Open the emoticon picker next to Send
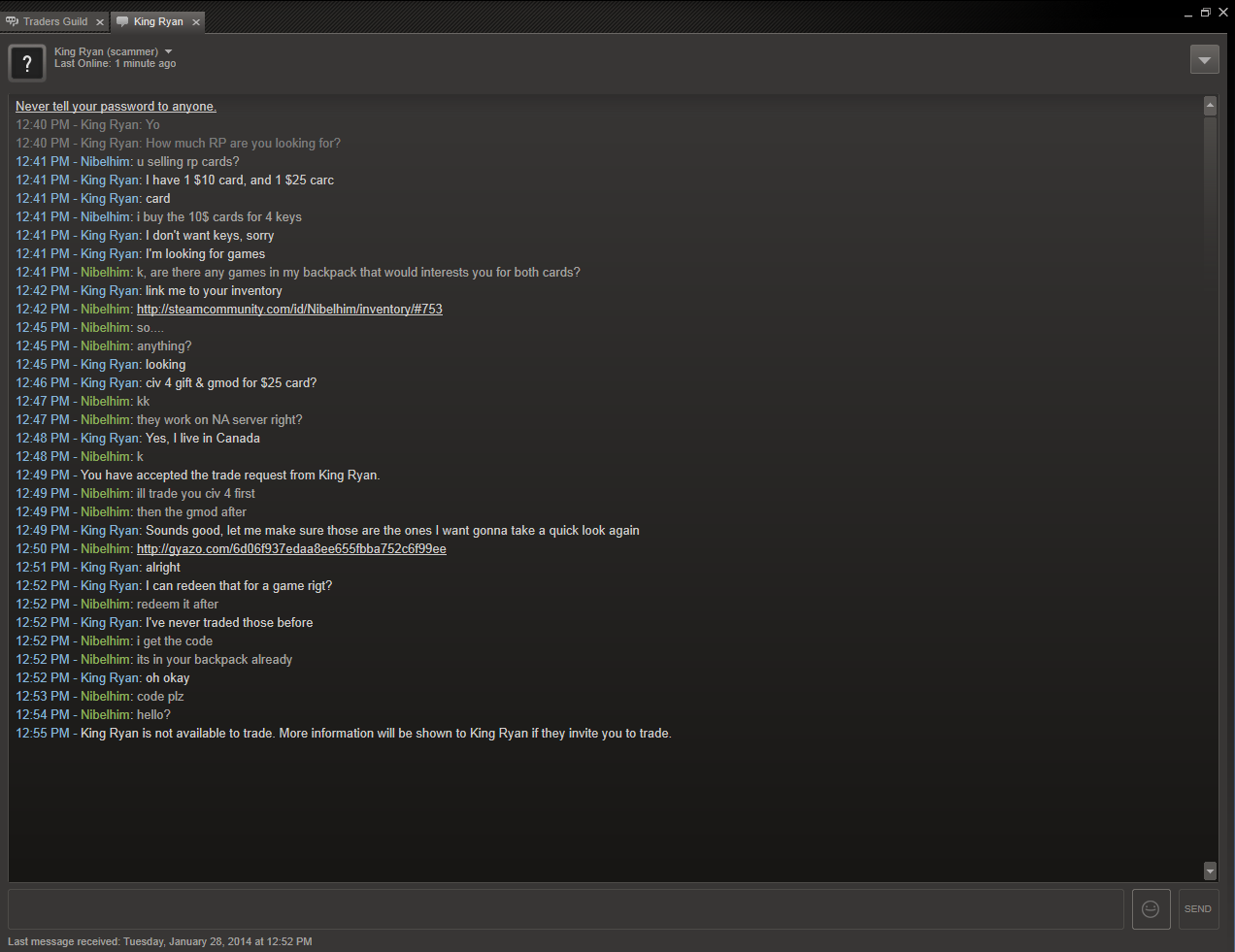The width and height of the screenshot is (1235, 952). pyautogui.click(x=1151, y=909)
